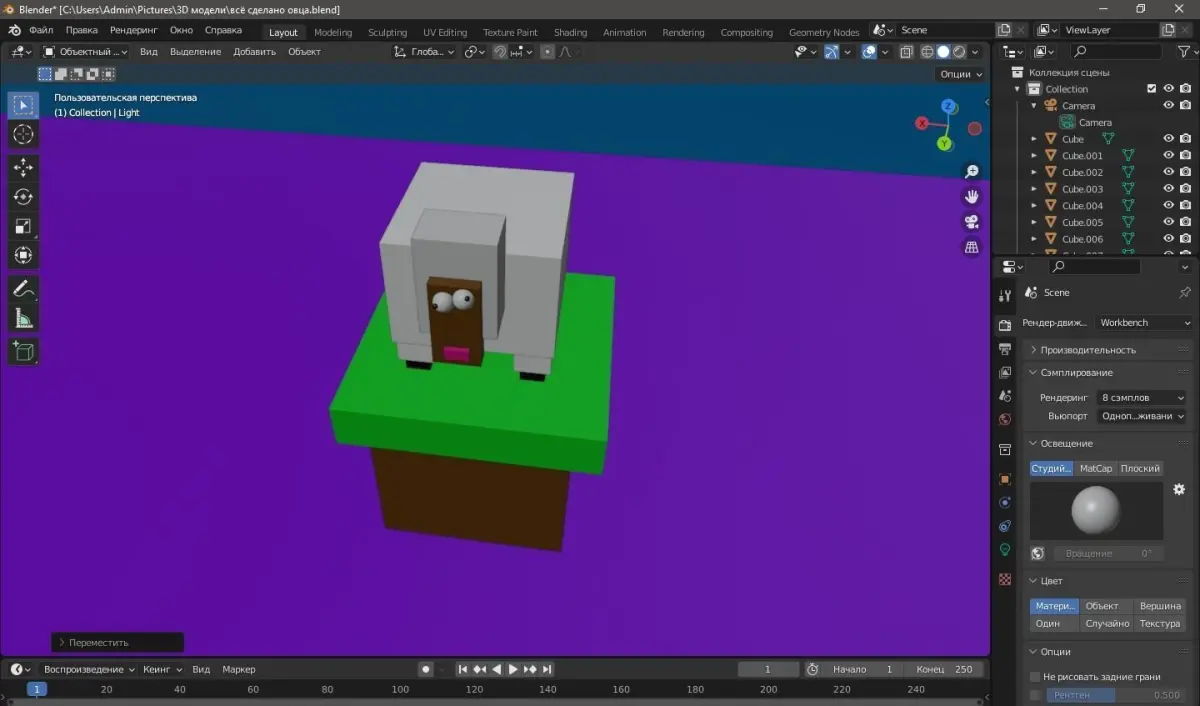Click the viewport zoom magnifier icon

pos(971,172)
